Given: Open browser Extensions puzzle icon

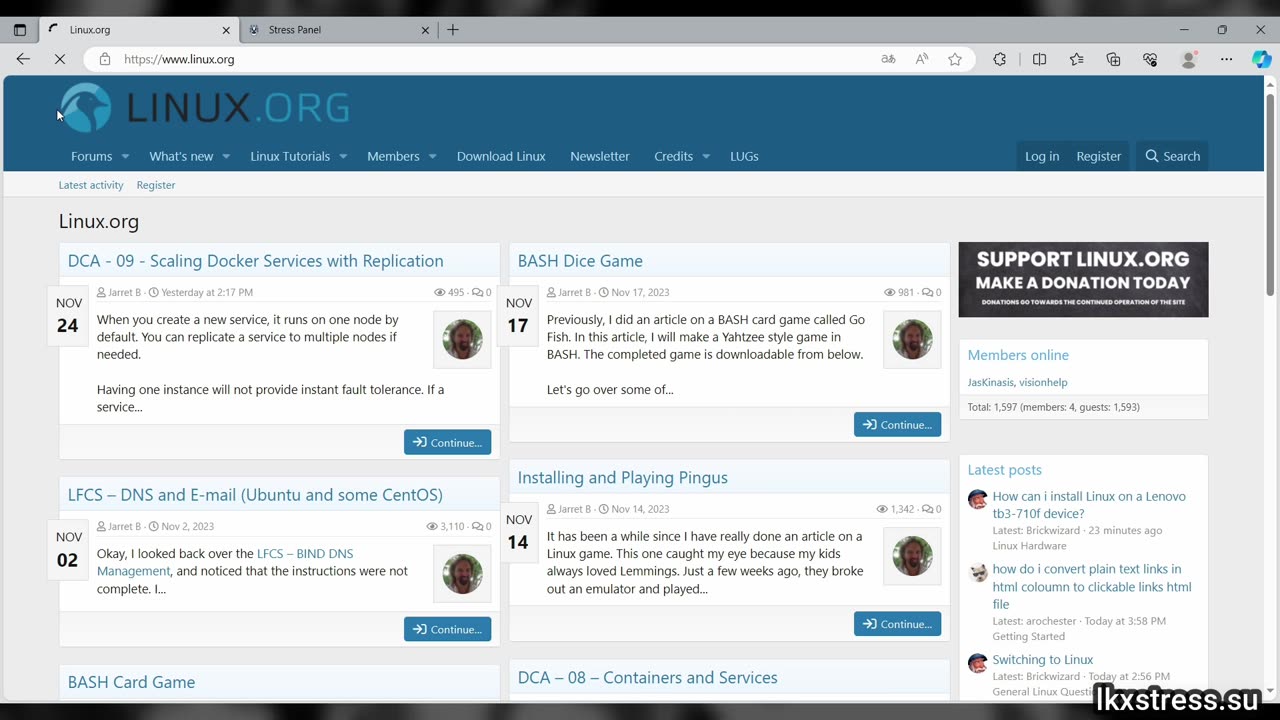Looking at the screenshot, I should [999, 59].
